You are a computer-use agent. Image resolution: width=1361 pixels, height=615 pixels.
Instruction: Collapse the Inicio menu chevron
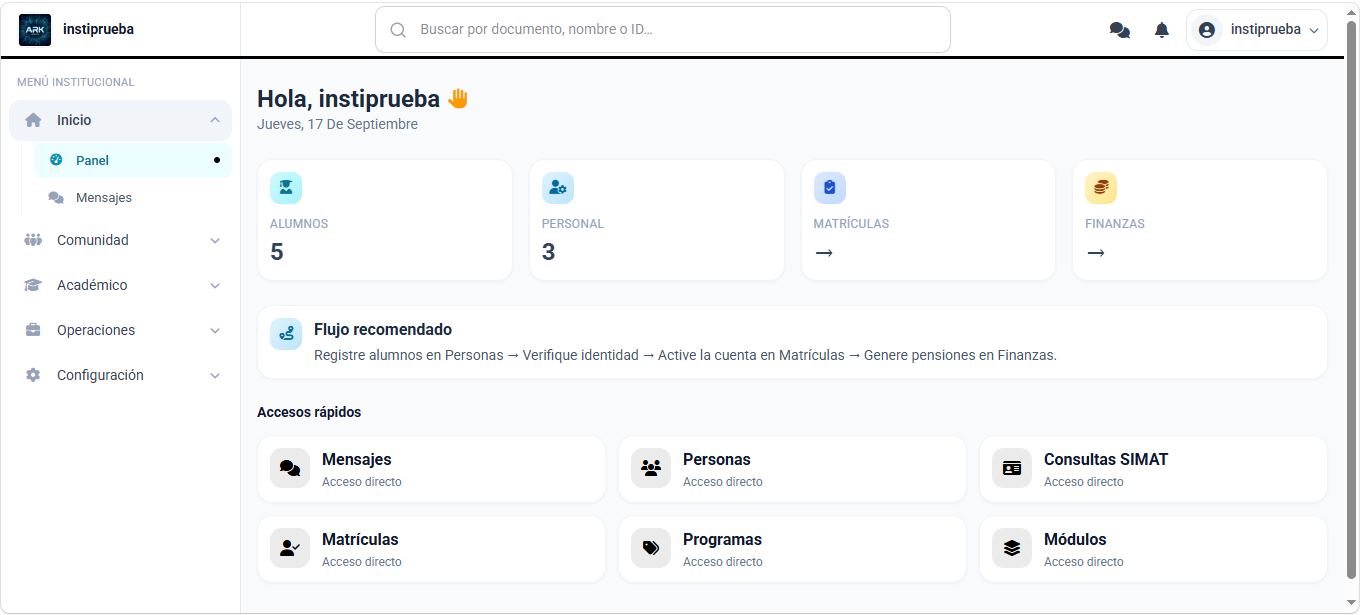click(x=215, y=120)
